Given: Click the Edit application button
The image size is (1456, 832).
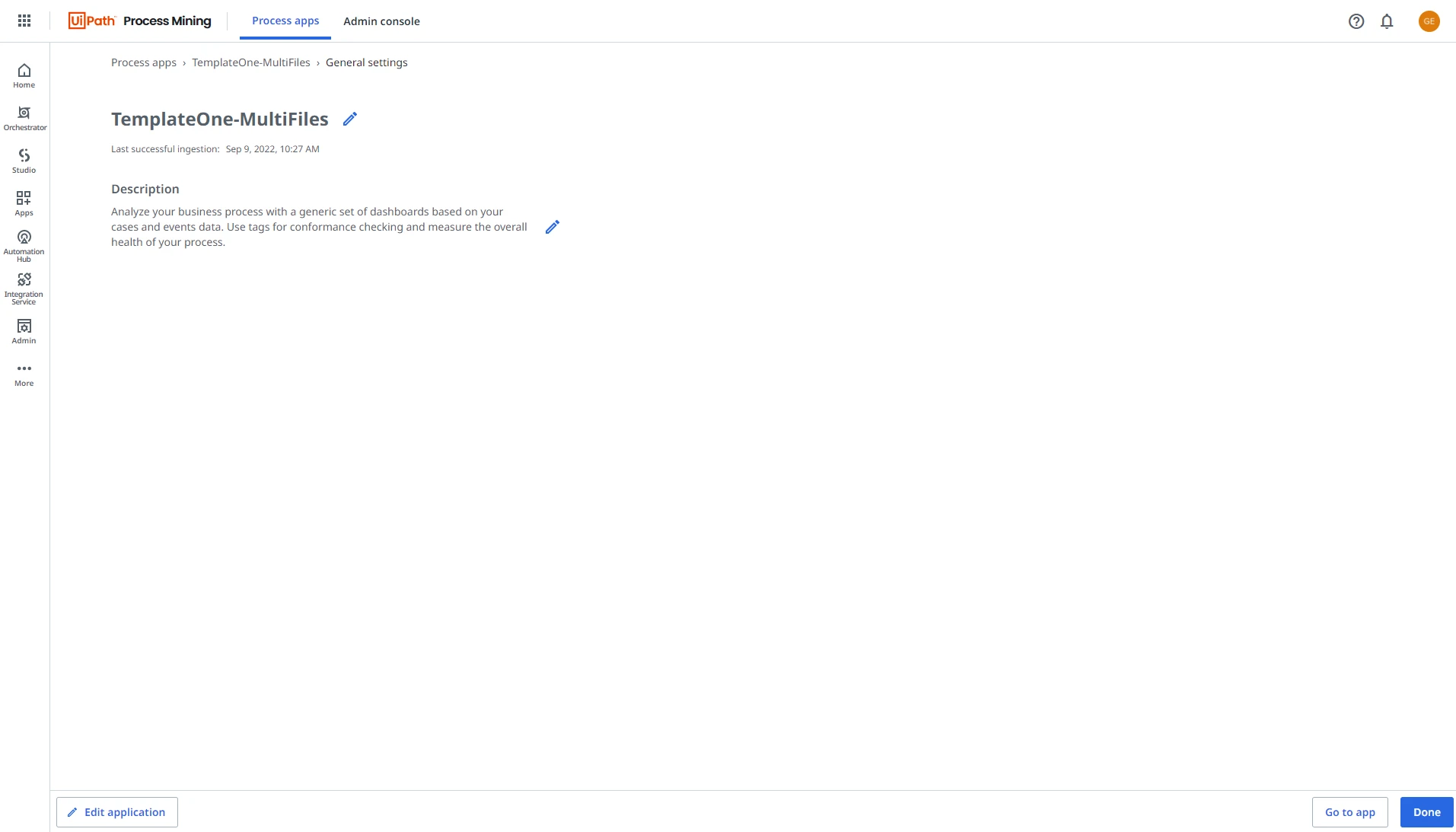Looking at the screenshot, I should coord(117,812).
